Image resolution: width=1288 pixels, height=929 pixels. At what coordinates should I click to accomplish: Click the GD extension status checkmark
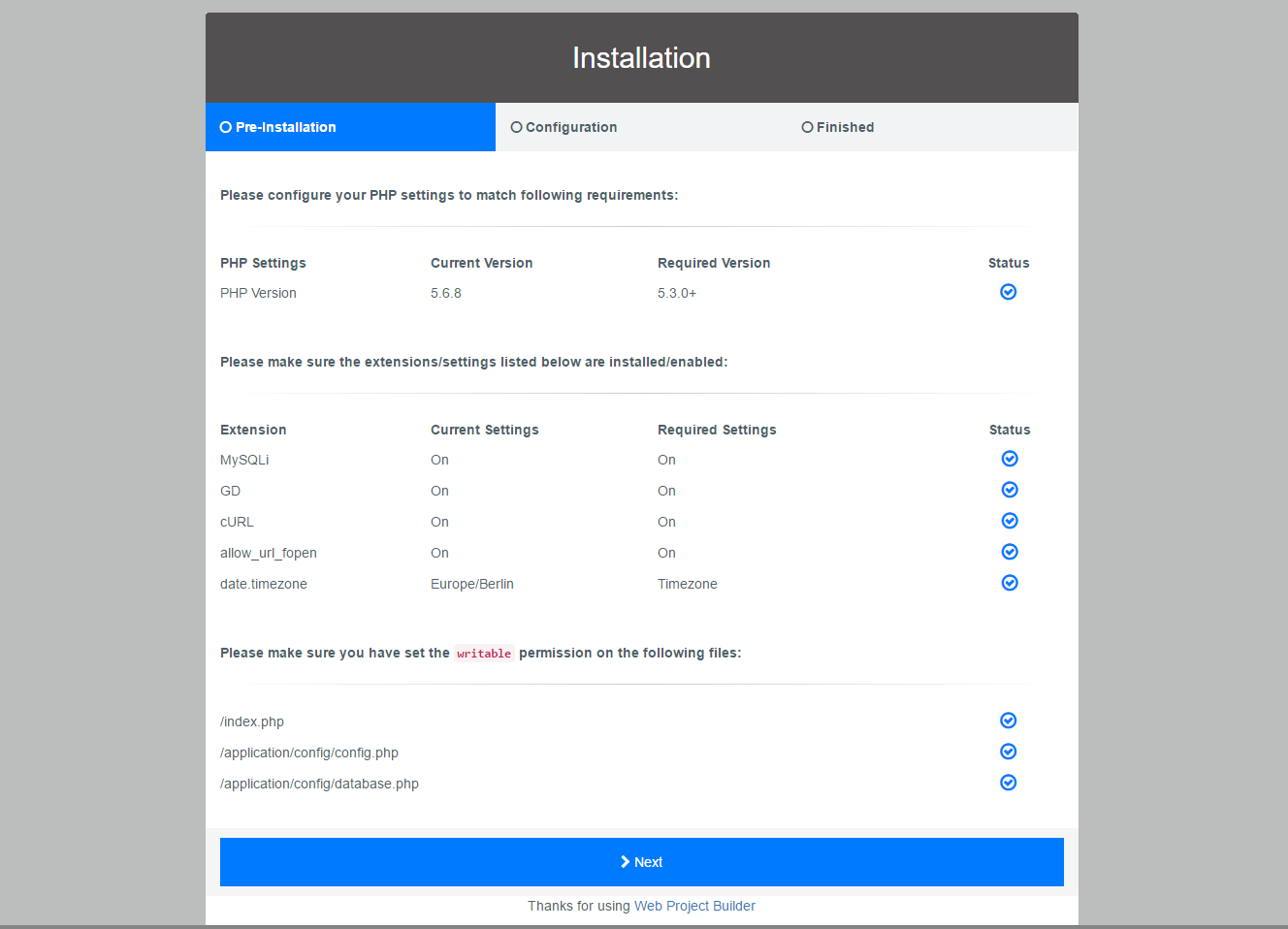coord(1010,490)
